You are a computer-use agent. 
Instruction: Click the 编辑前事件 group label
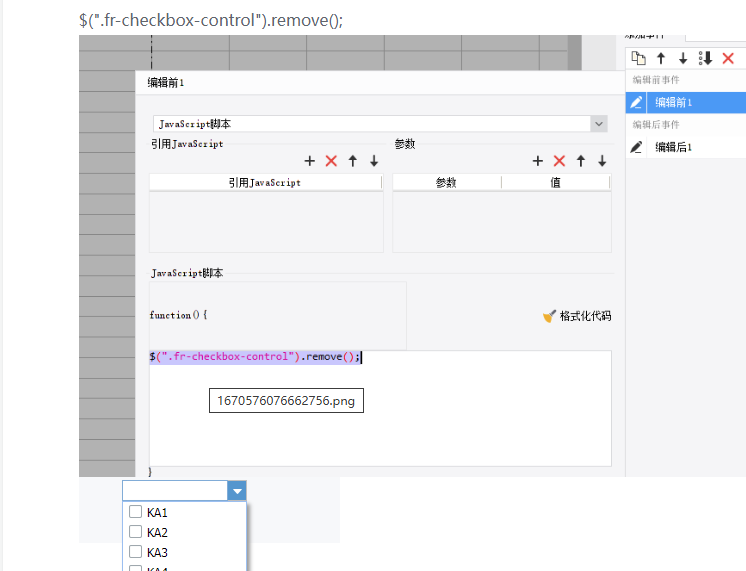[656, 80]
